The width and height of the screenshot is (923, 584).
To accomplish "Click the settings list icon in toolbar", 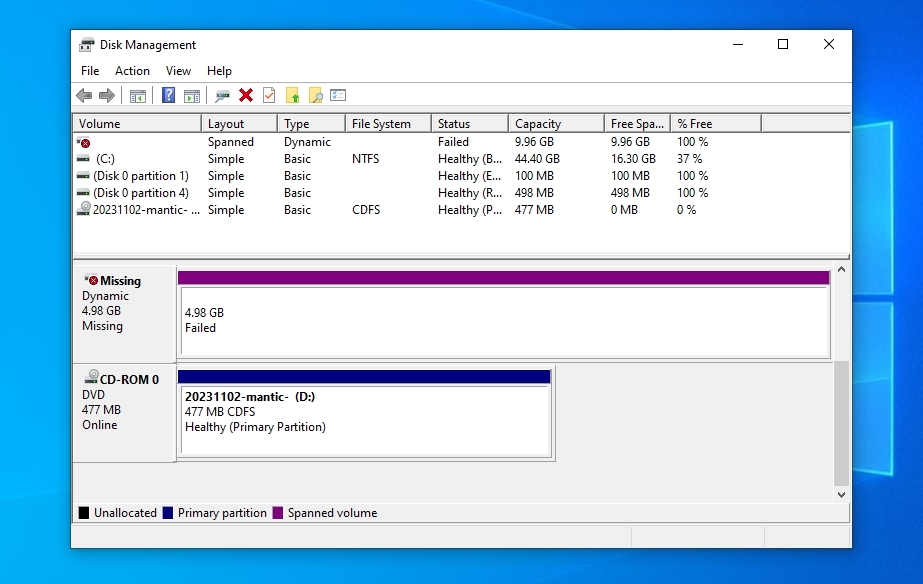I will click(x=338, y=96).
